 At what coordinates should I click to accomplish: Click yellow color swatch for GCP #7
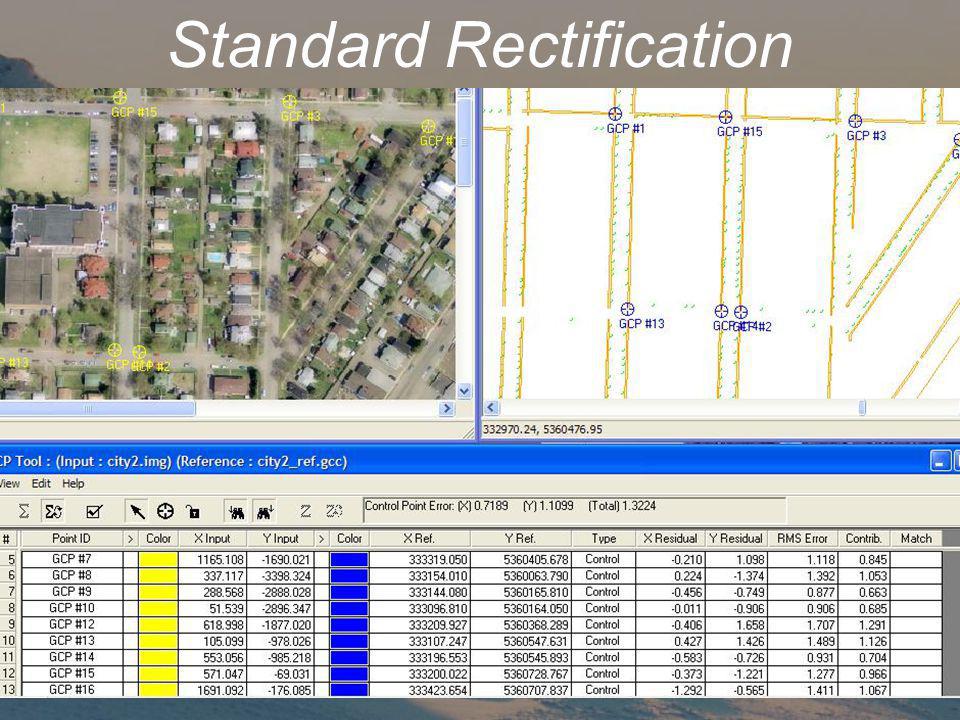point(159,560)
